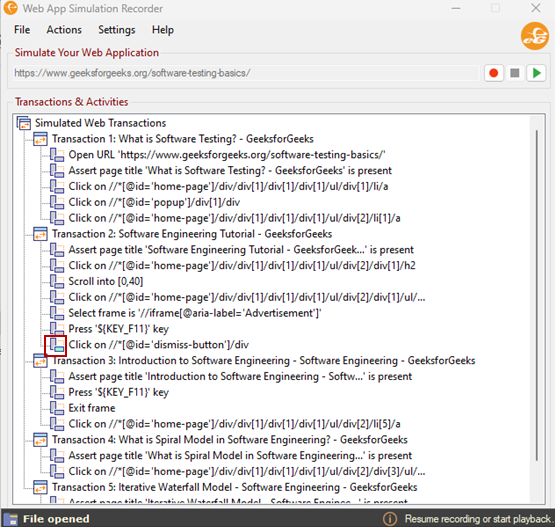Click icon of Assert 'What is Spiral Model' step
The image size is (555, 527).
coord(57,456)
